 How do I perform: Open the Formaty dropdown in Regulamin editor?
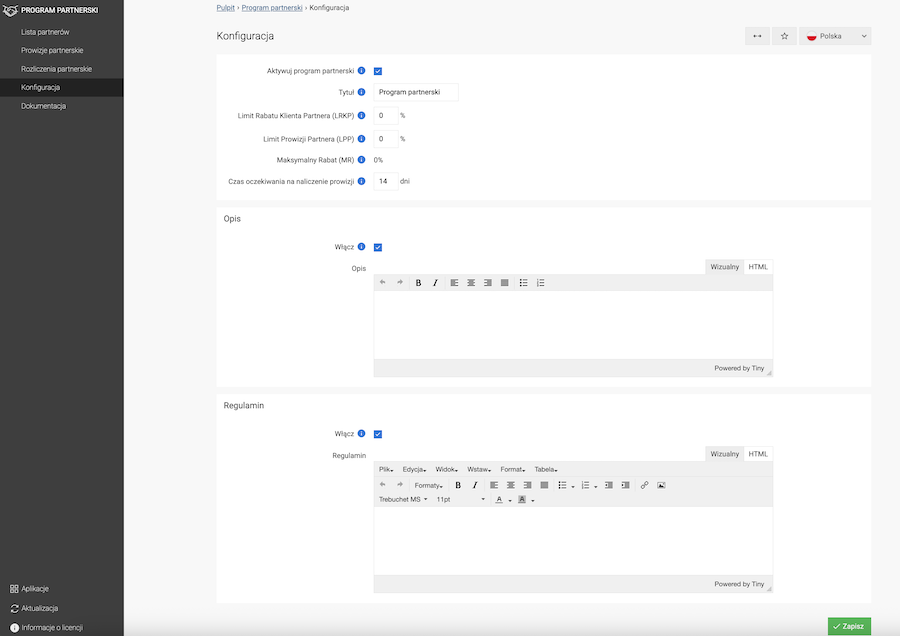point(428,485)
